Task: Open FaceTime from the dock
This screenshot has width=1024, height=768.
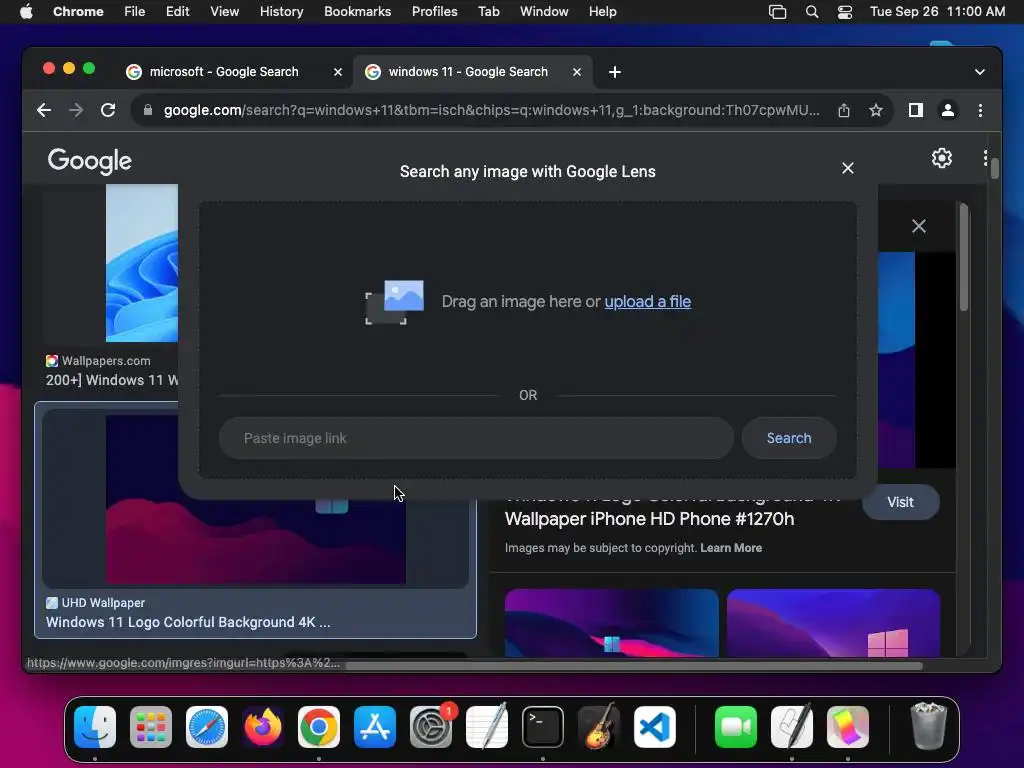Action: pyautogui.click(x=736, y=727)
